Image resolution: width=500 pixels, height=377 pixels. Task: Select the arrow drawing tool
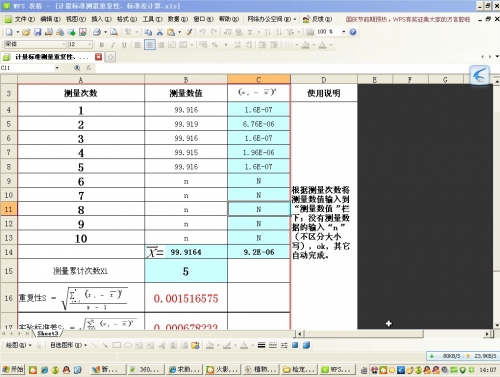(x=105, y=345)
